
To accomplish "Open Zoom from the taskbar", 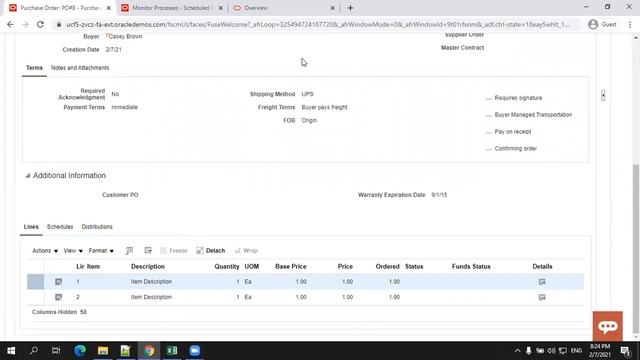I will (195, 351).
